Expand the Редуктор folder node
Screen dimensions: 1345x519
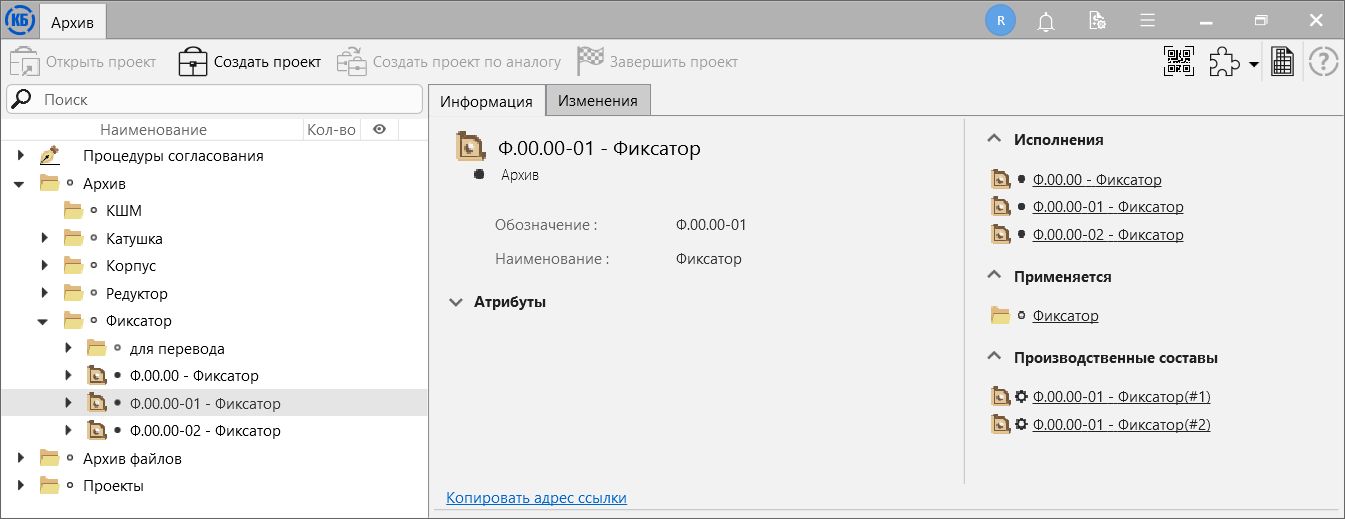(44, 294)
